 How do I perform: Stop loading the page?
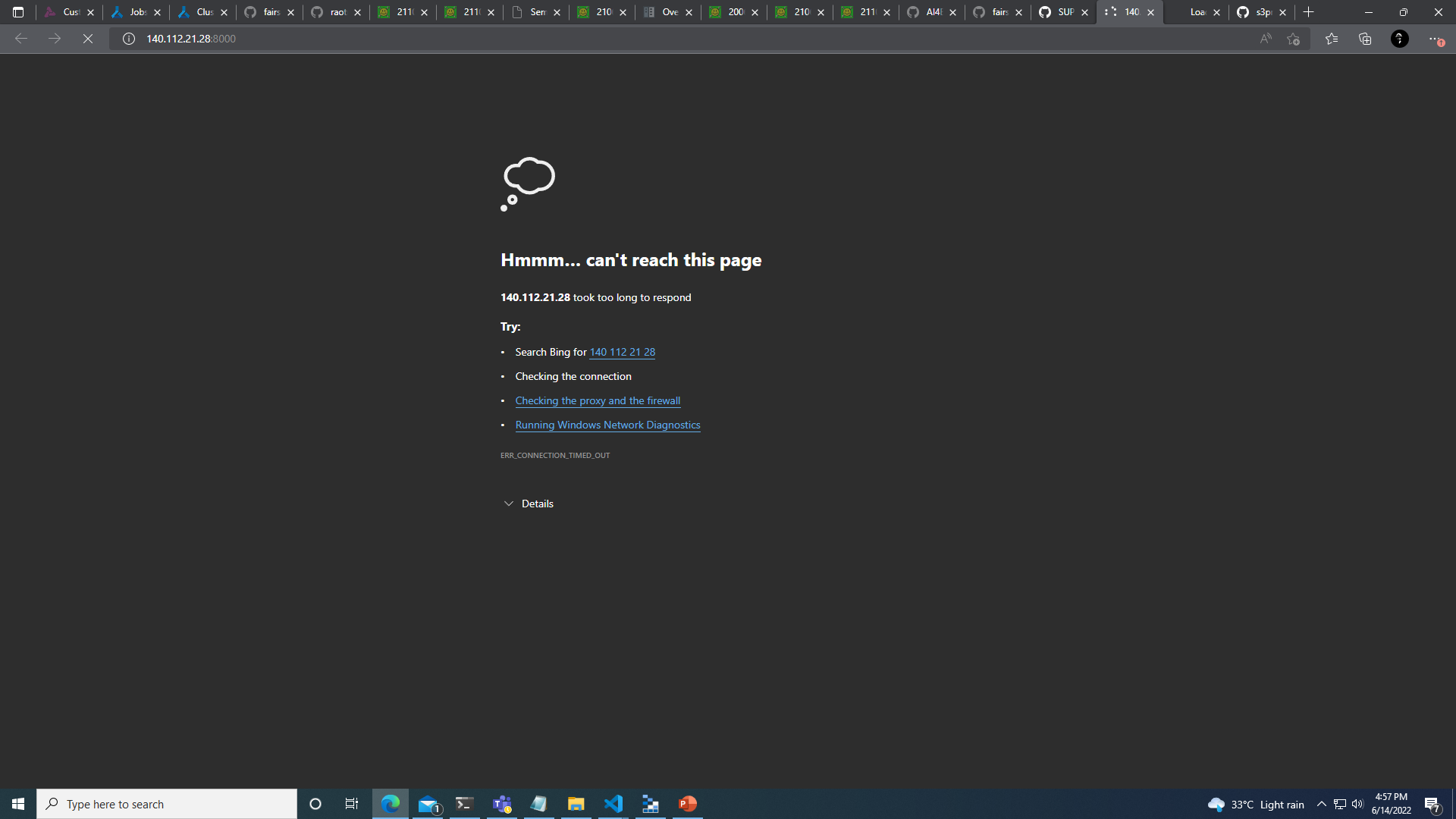tap(87, 39)
